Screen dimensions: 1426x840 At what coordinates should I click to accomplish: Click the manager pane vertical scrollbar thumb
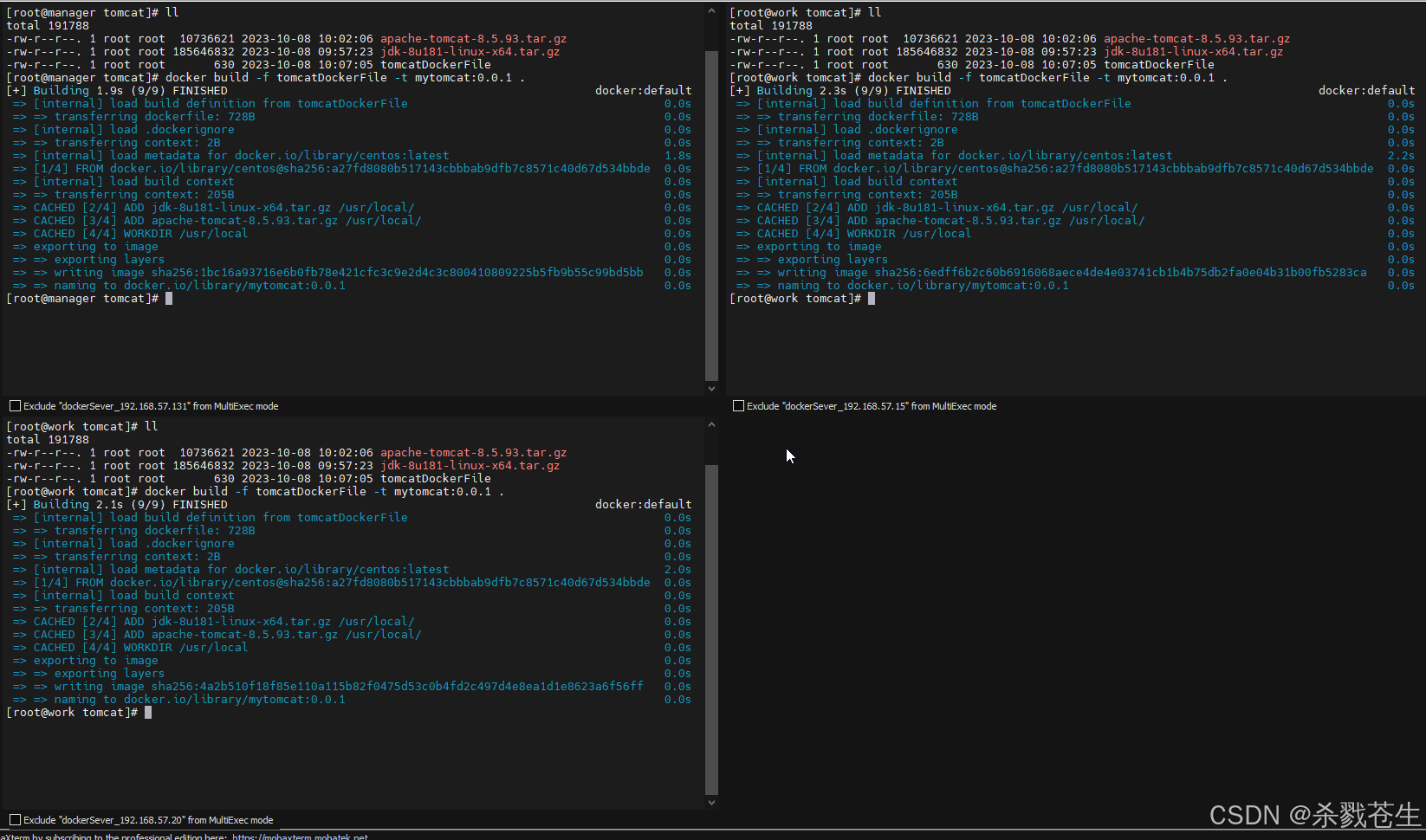tap(711, 215)
